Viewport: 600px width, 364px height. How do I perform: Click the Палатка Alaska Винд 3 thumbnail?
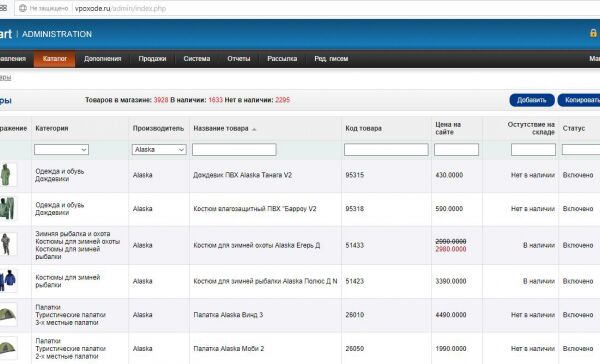coord(8,315)
